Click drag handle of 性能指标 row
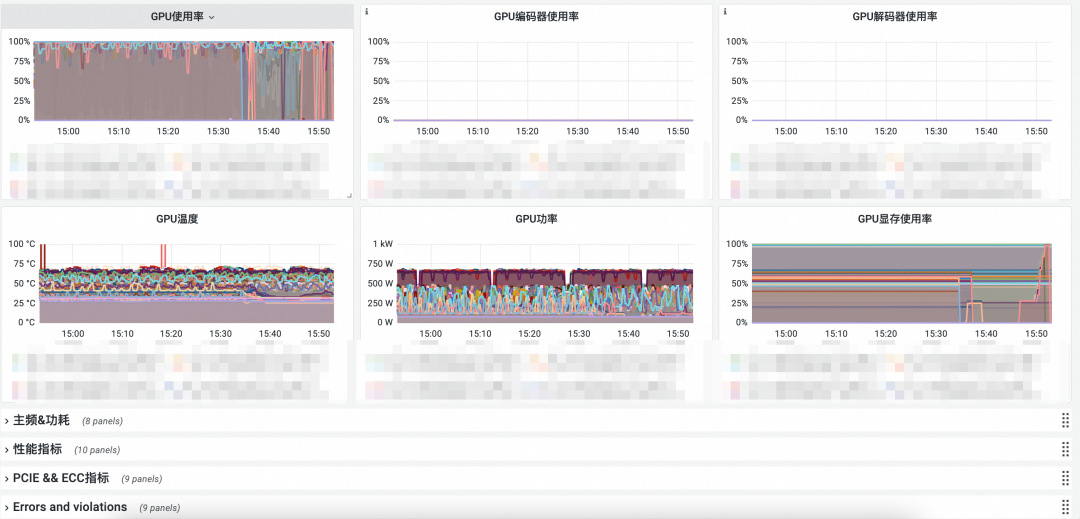 (1065, 450)
